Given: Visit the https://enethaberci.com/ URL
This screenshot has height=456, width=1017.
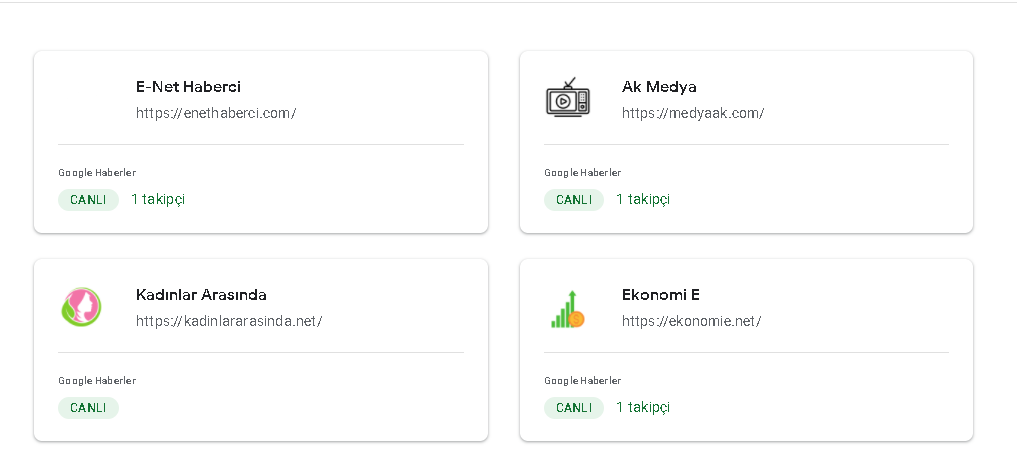Looking at the screenshot, I should pyautogui.click(x=216, y=113).
